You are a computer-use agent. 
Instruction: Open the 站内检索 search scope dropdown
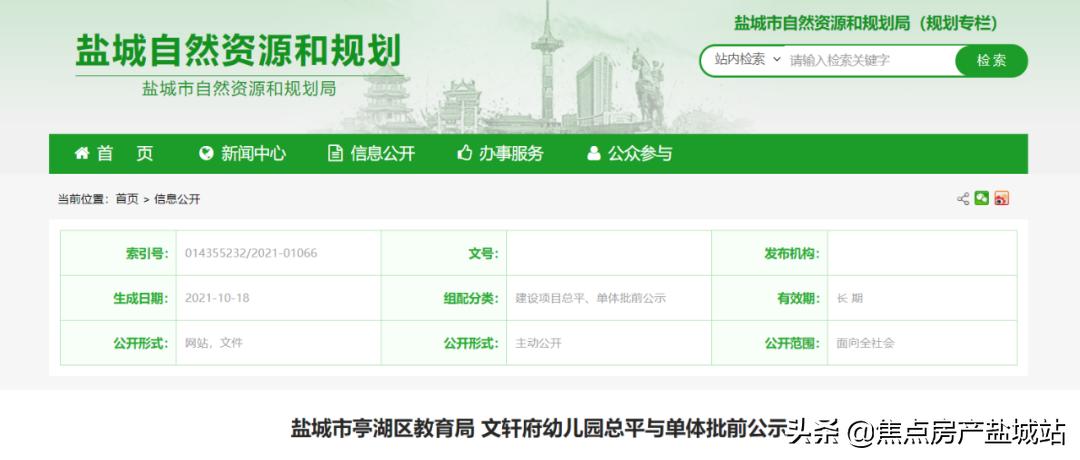point(747,60)
